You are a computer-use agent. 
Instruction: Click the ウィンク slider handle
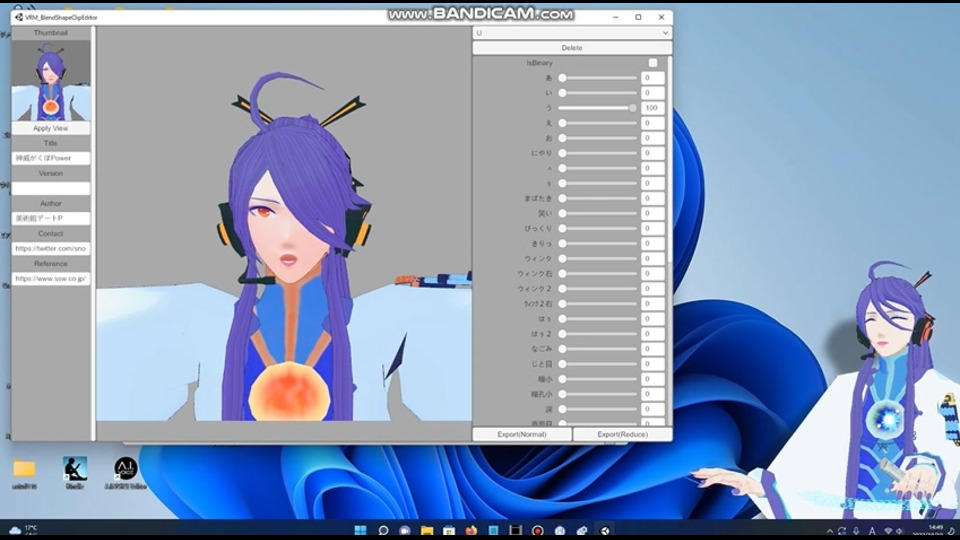pyautogui.click(x=562, y=258)
